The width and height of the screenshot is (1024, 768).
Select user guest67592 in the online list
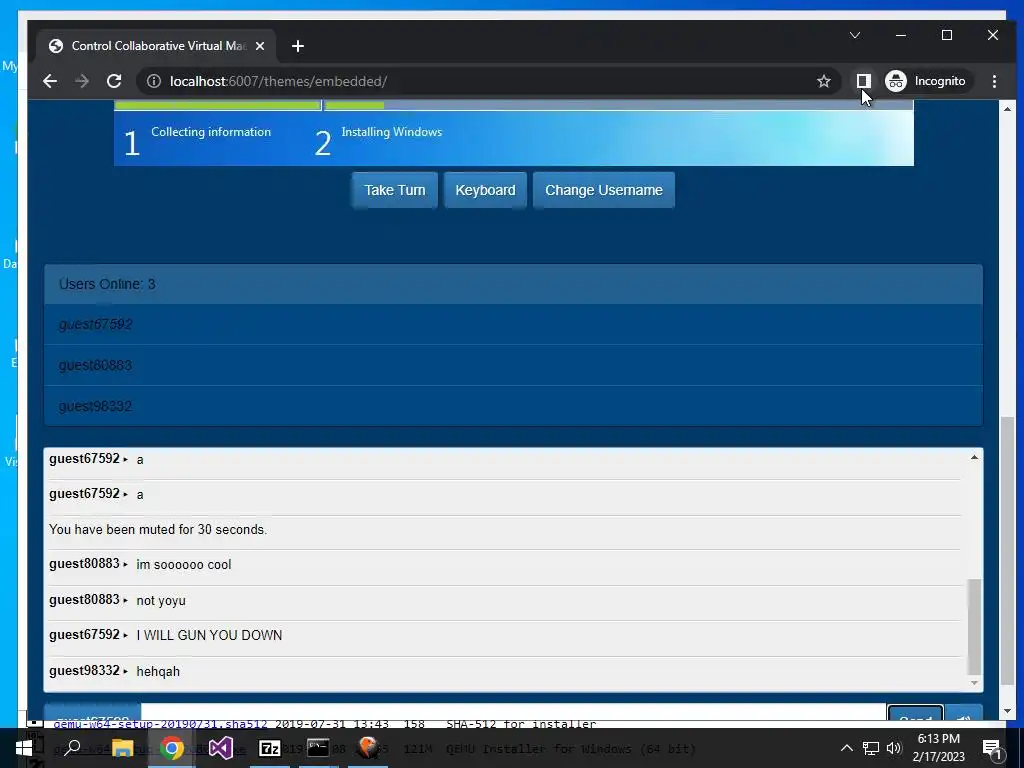(513, 324)
